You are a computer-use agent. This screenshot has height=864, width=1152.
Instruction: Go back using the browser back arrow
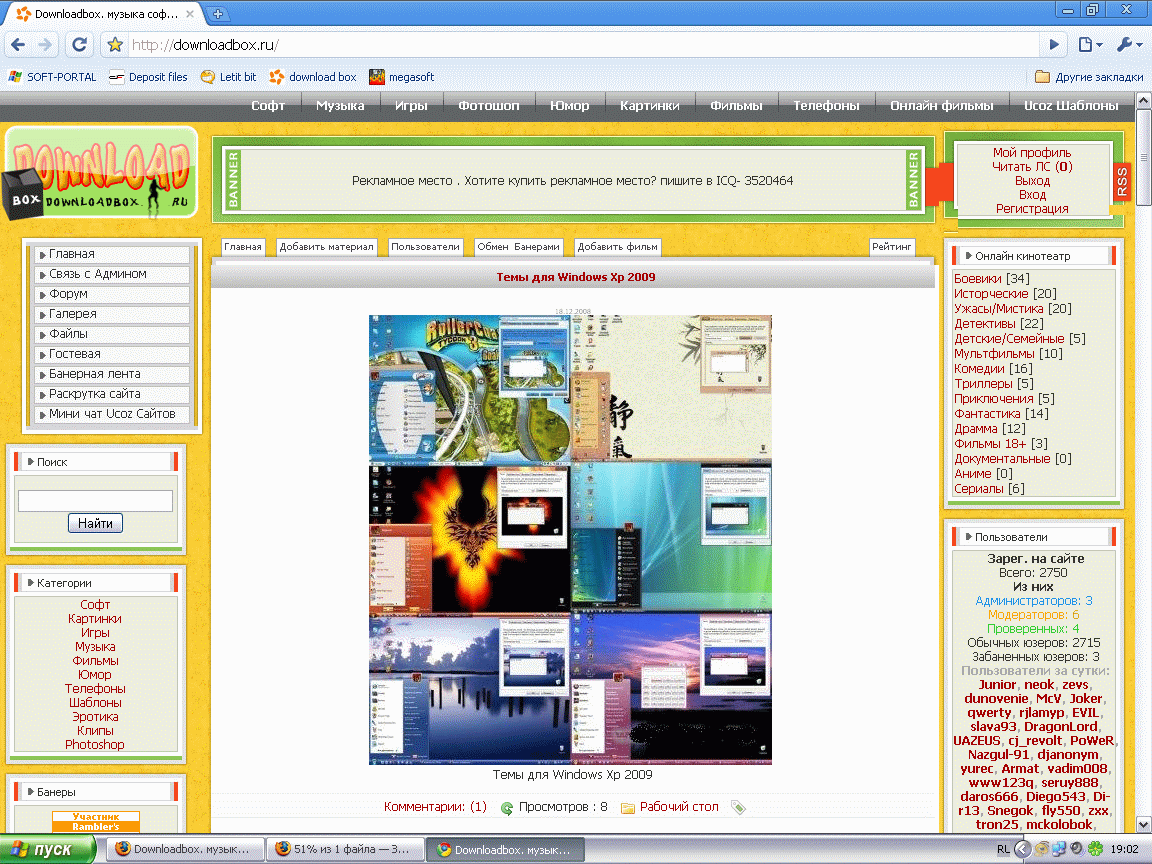coord(18,45)
